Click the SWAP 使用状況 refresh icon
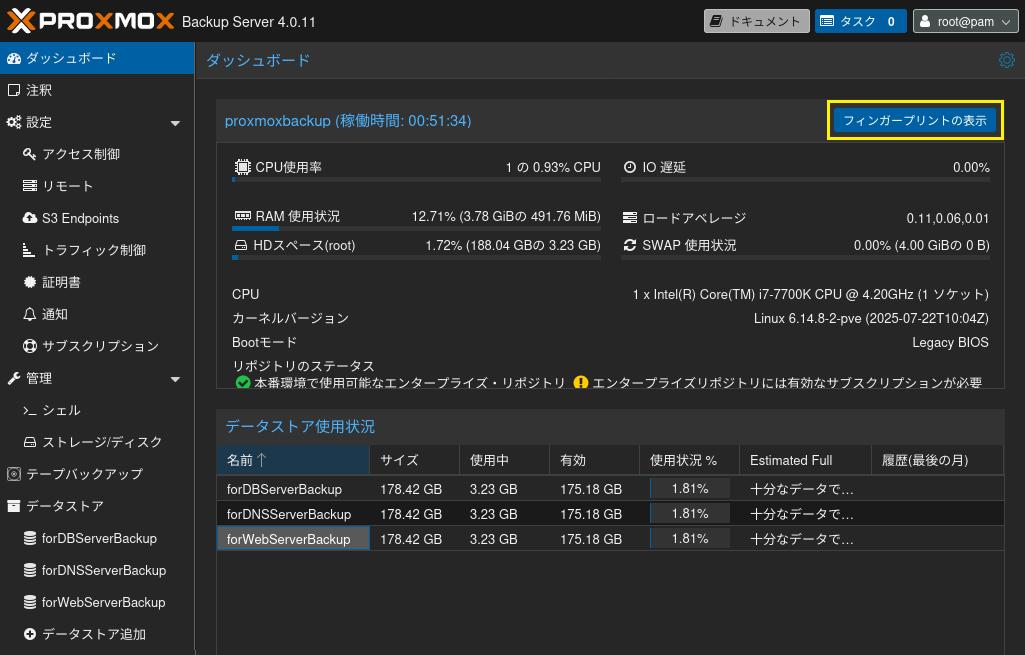 point(630,245)
